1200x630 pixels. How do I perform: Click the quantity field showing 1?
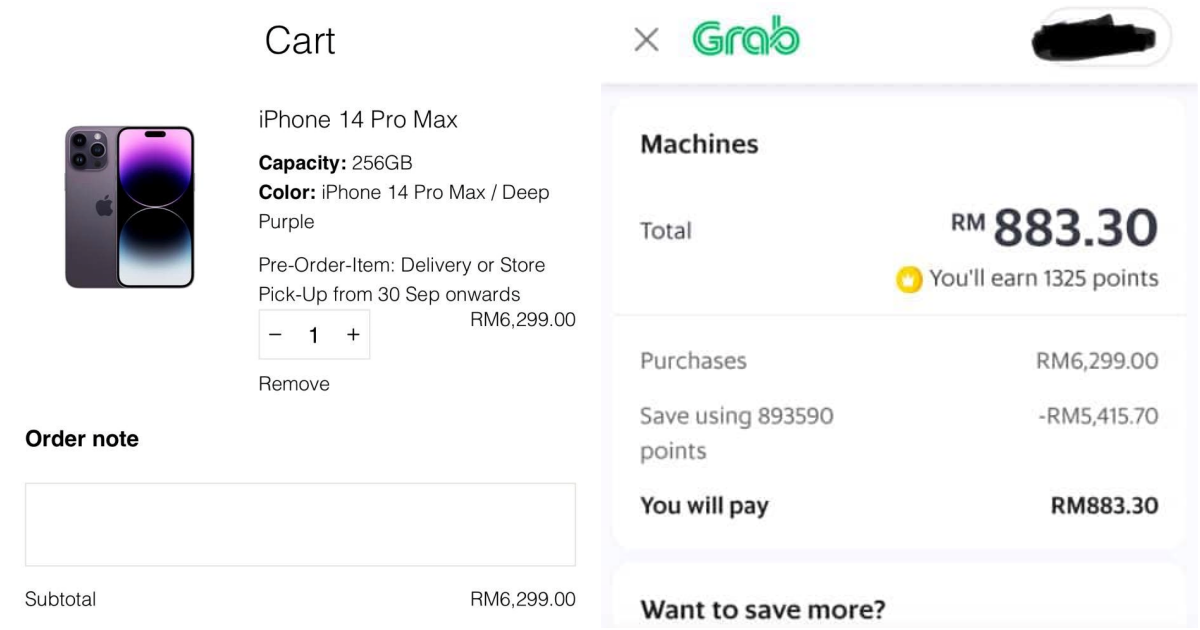coord(312,334)
